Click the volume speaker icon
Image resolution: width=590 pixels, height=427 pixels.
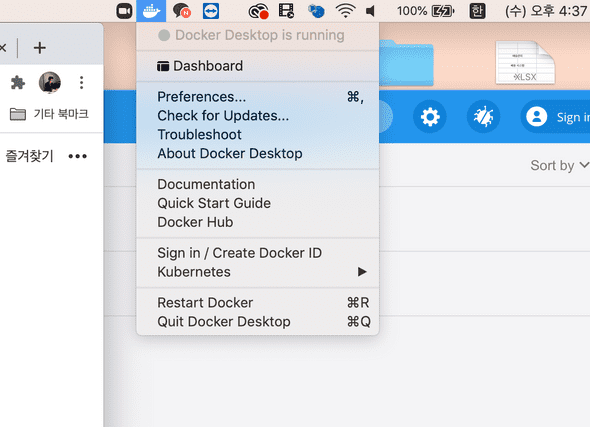click(x=371, y=11)
